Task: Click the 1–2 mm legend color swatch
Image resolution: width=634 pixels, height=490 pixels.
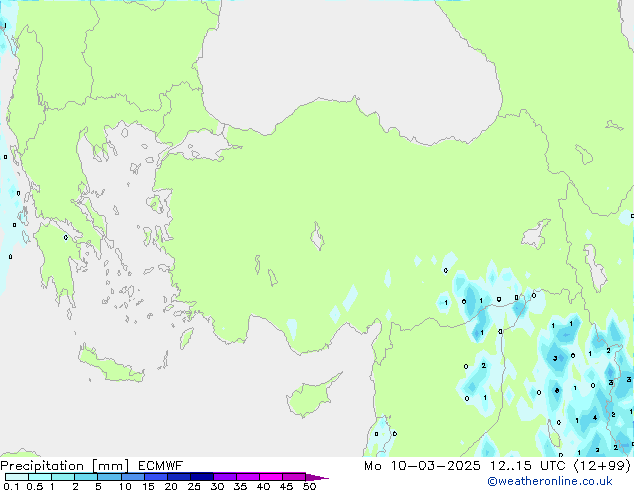Action: pyautogui.click(x=63, y=477)
